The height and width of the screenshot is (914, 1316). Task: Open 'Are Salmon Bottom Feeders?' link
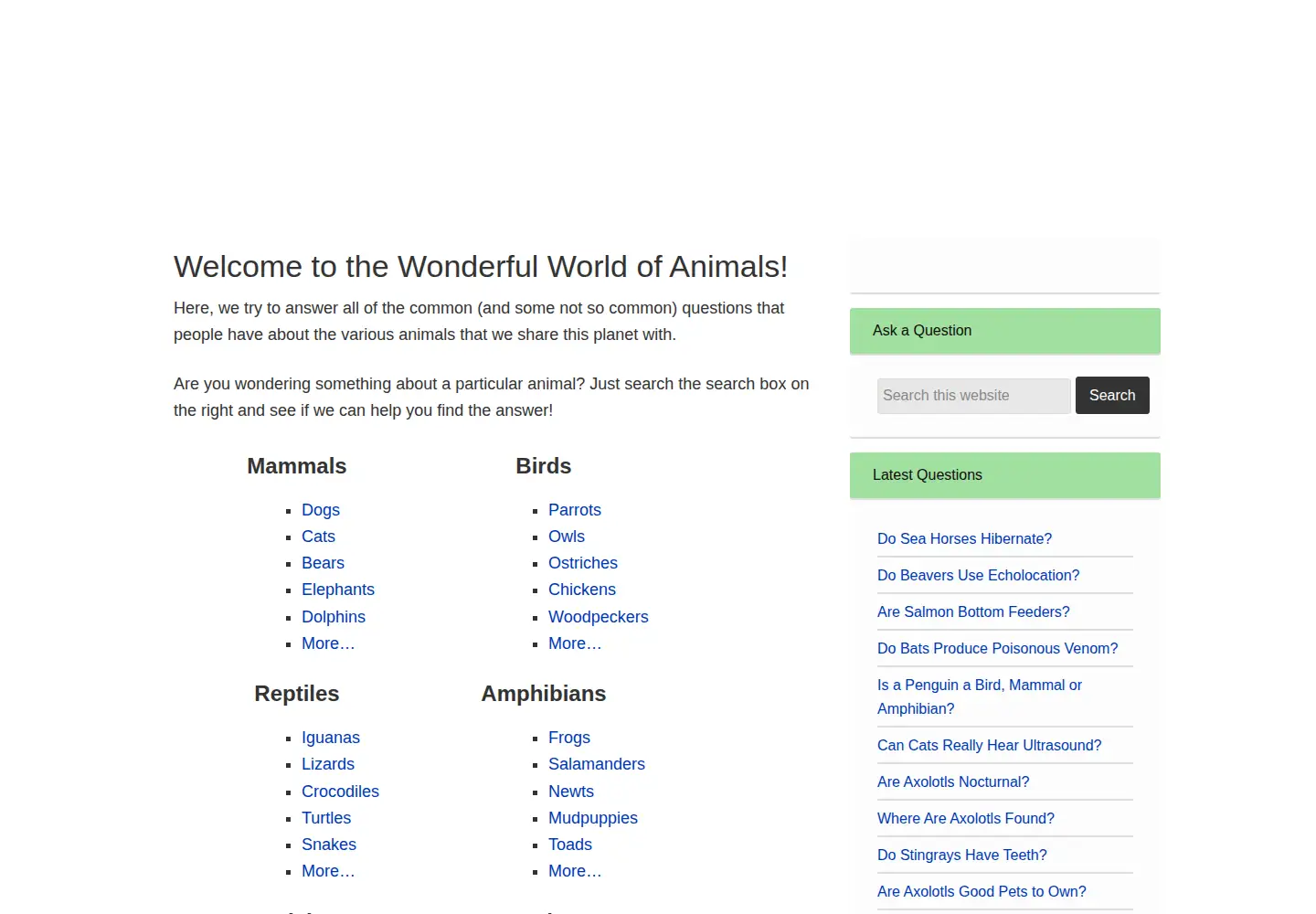point(973,611)
